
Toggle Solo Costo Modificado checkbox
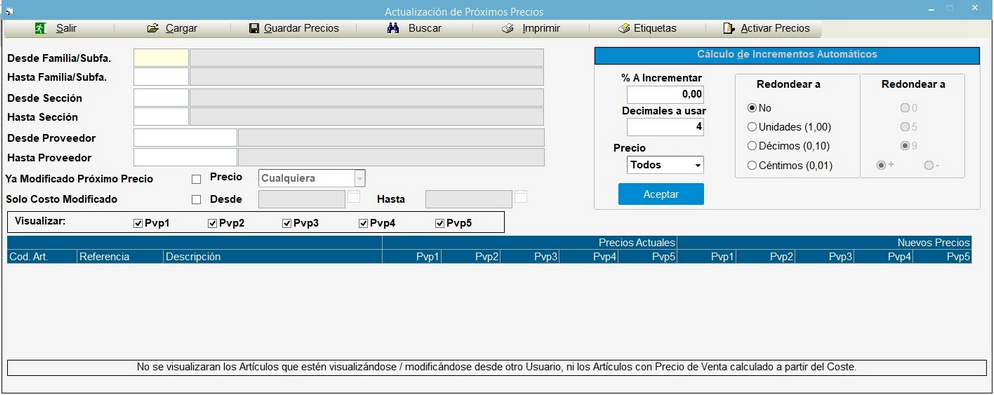pos(196,200)
